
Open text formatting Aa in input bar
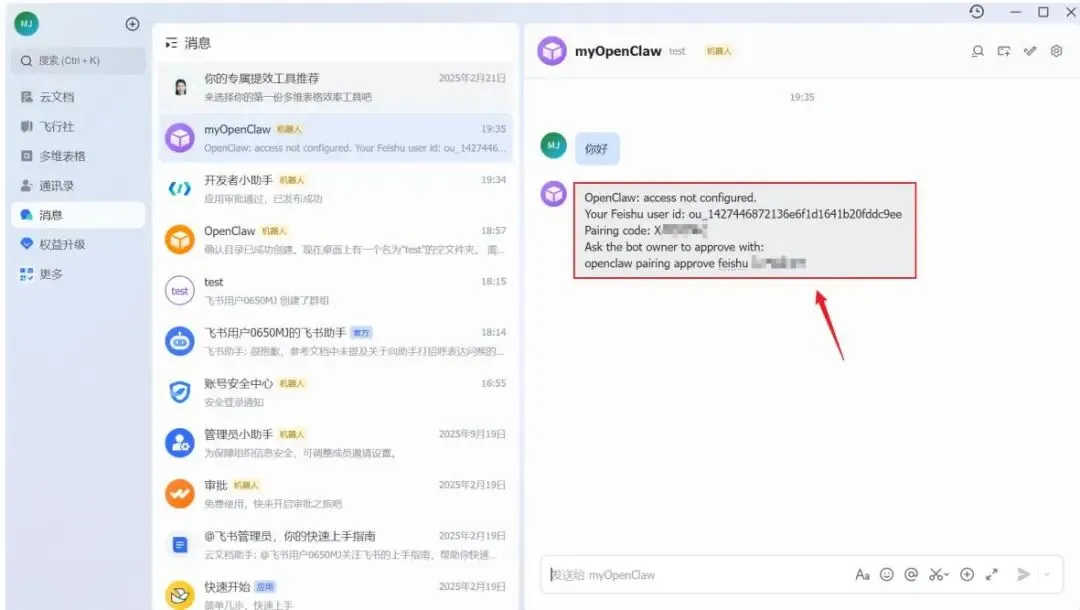click(862, 575)
